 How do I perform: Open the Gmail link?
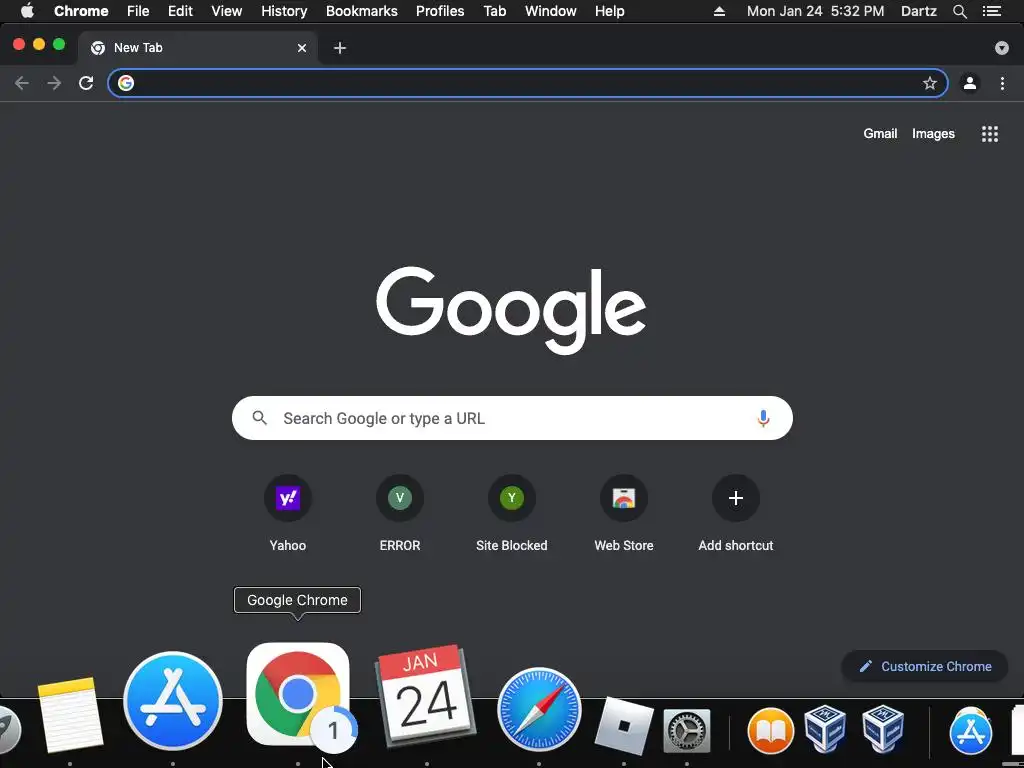pos(880,133)
